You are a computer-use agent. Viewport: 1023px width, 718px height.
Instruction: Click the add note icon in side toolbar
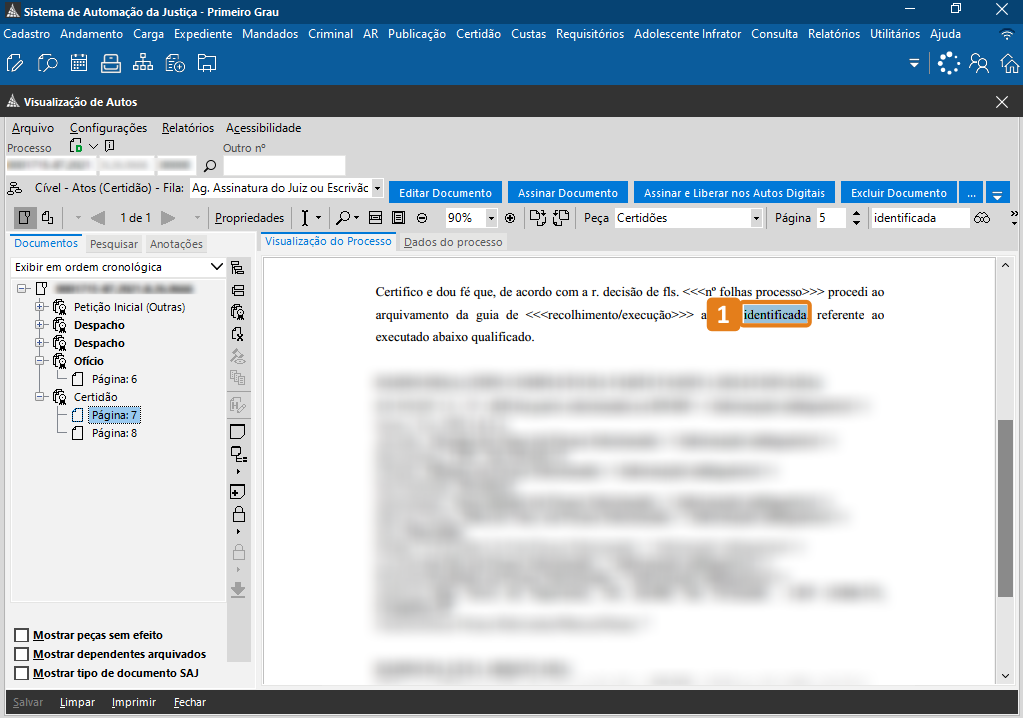(237, 492)
